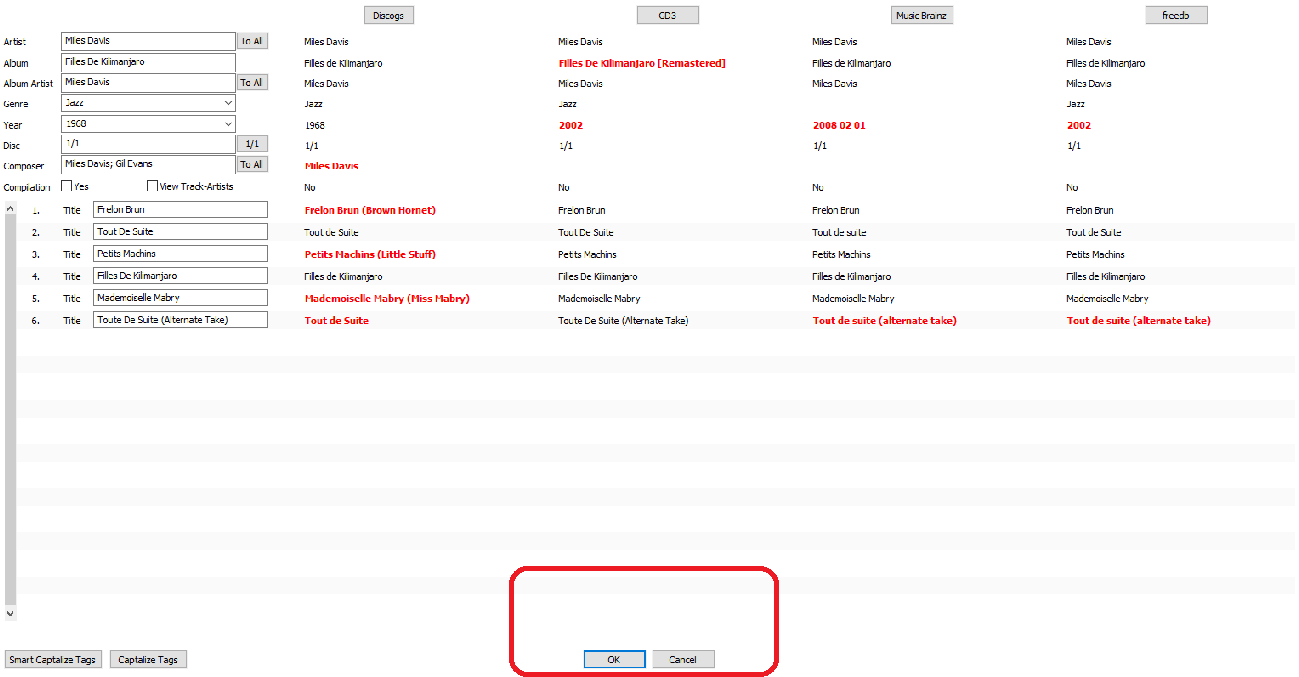The height and width of the screenshot is (677, 1299).
Task: Click the Album text field
Action: (x=148, y=62)
